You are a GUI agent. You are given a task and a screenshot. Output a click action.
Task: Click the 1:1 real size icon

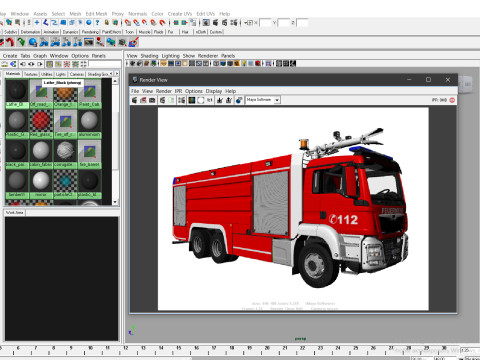(210, 100)
